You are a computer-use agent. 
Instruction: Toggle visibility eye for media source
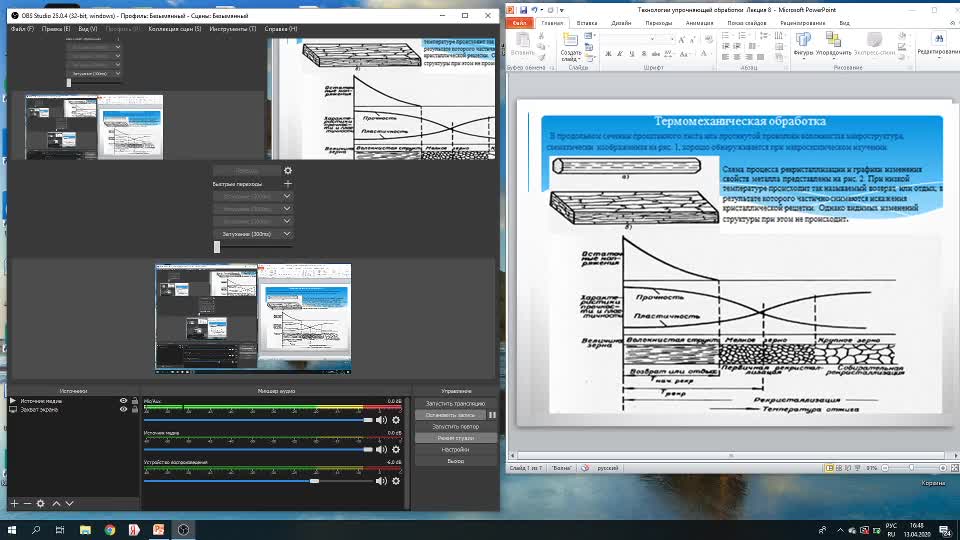tap(123, 401)
